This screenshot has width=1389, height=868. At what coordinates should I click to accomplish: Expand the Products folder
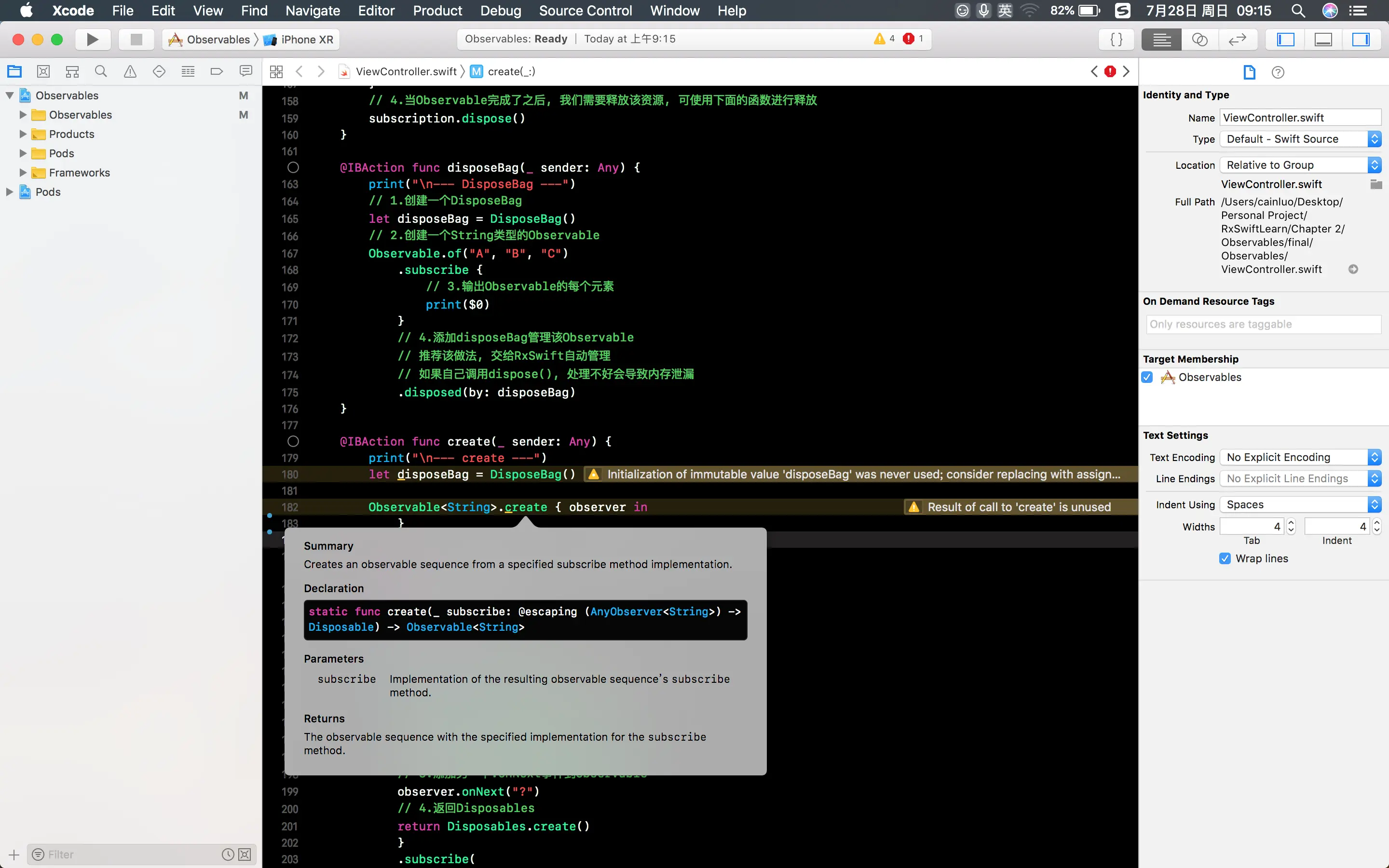[x=23, y=135]
